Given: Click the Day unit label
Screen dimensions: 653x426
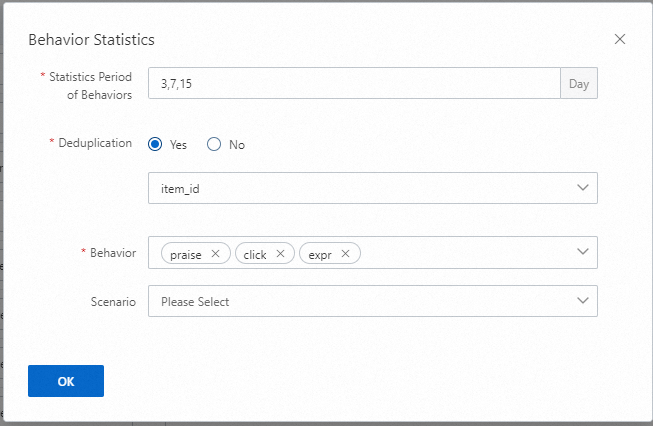Looking at the screenshot, I should coord(578,83).
